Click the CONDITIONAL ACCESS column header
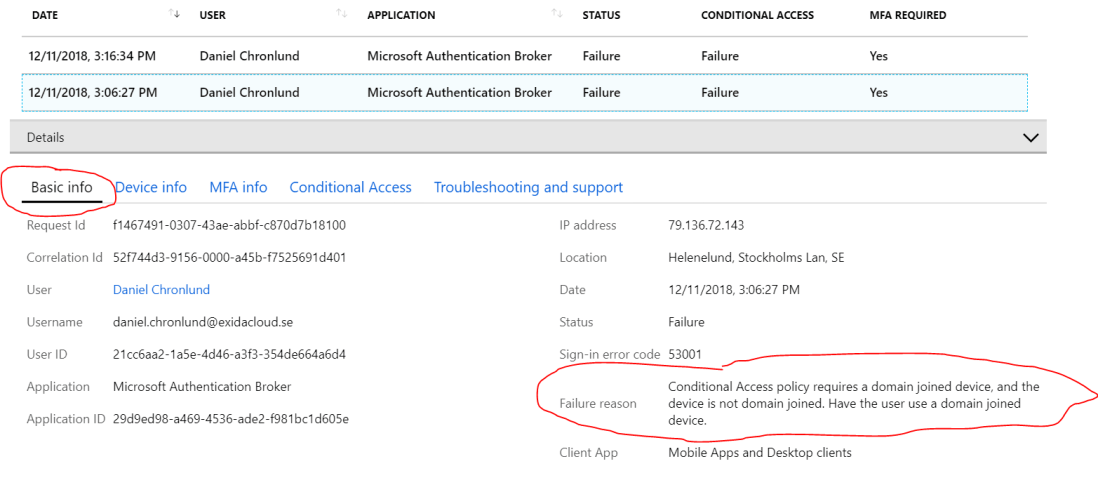Viewport: 1098px width, 492px height. pyautogui.click(x=757, y=15)
